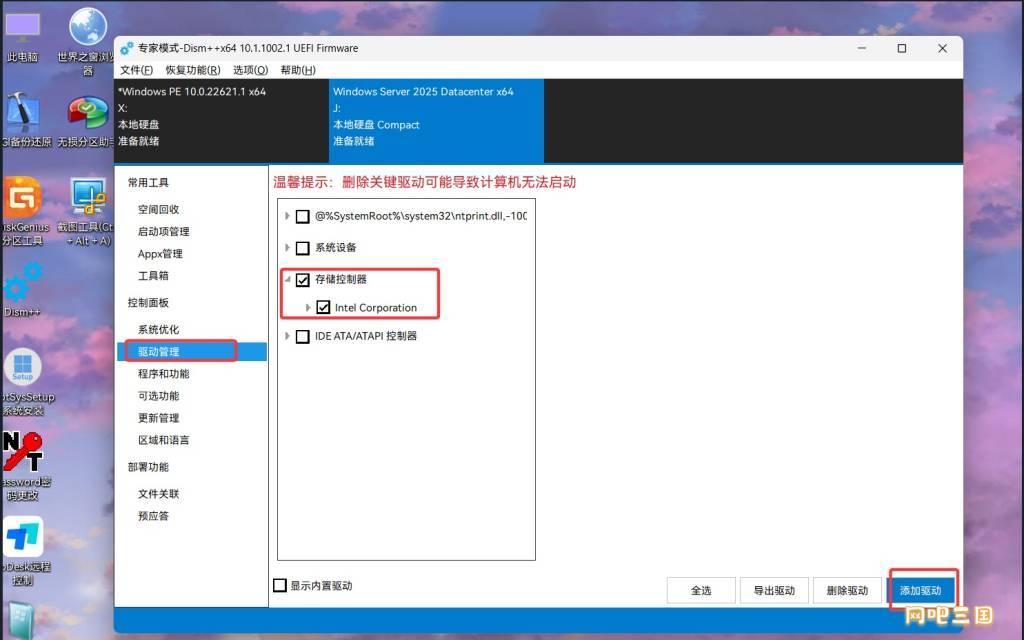Launch the Dism++ gear desktop icon
The height and width of the screenshot is (640, 1024).
point(22,284)
